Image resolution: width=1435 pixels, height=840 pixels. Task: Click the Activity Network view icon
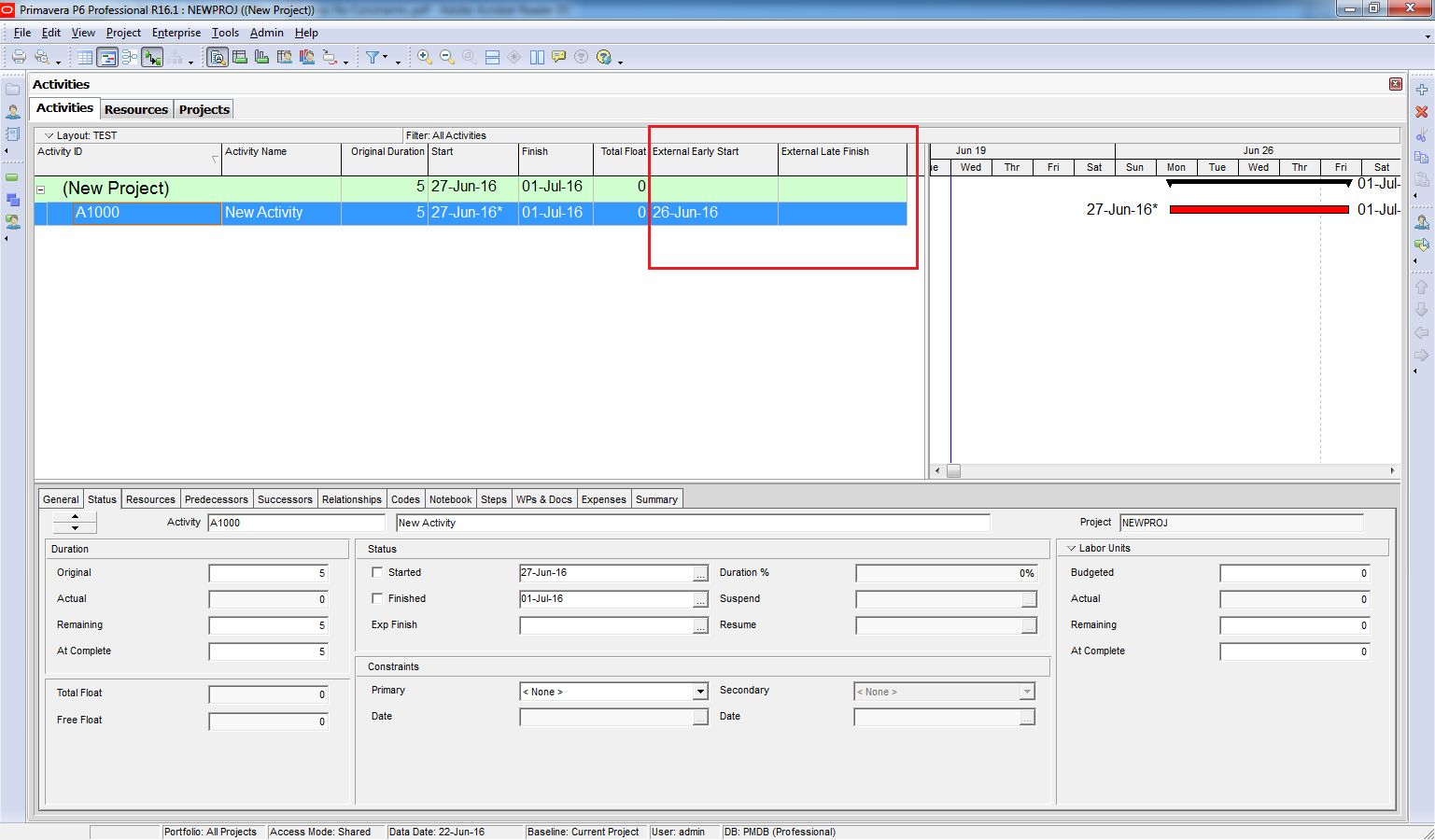[x=130, y=58]
